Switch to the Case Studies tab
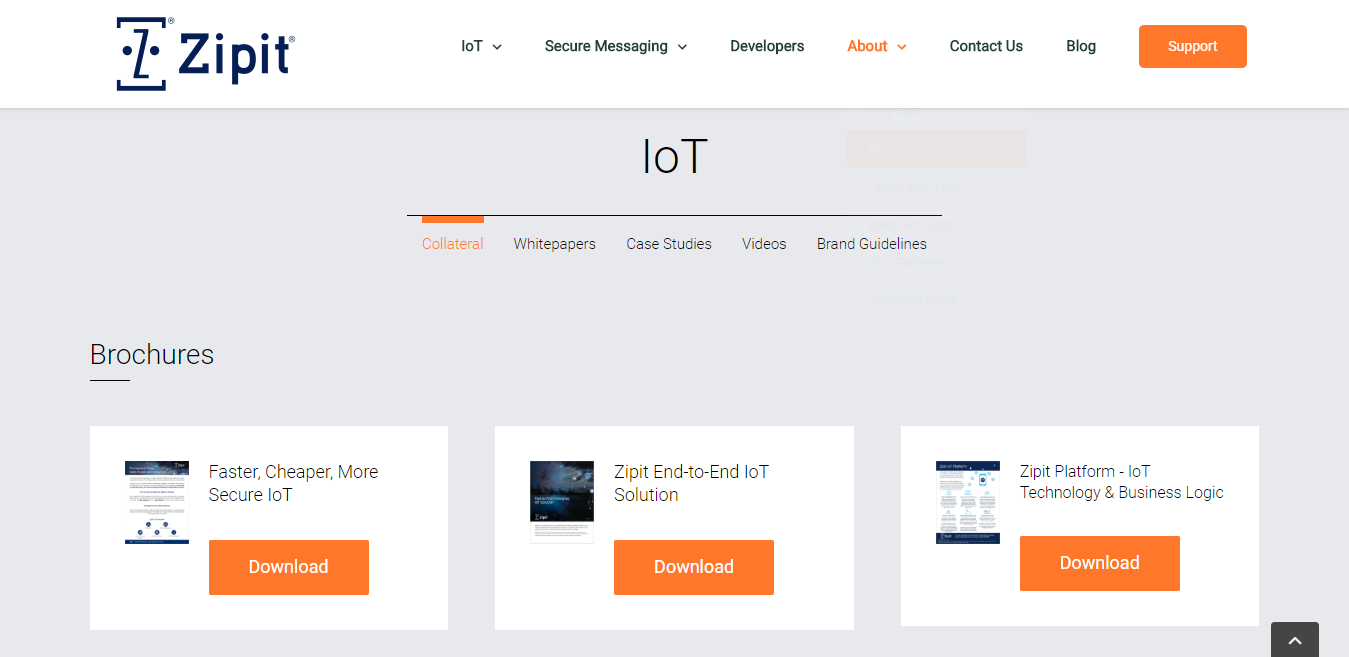This screenshot has height=657, width=1349. click(669, 244)
